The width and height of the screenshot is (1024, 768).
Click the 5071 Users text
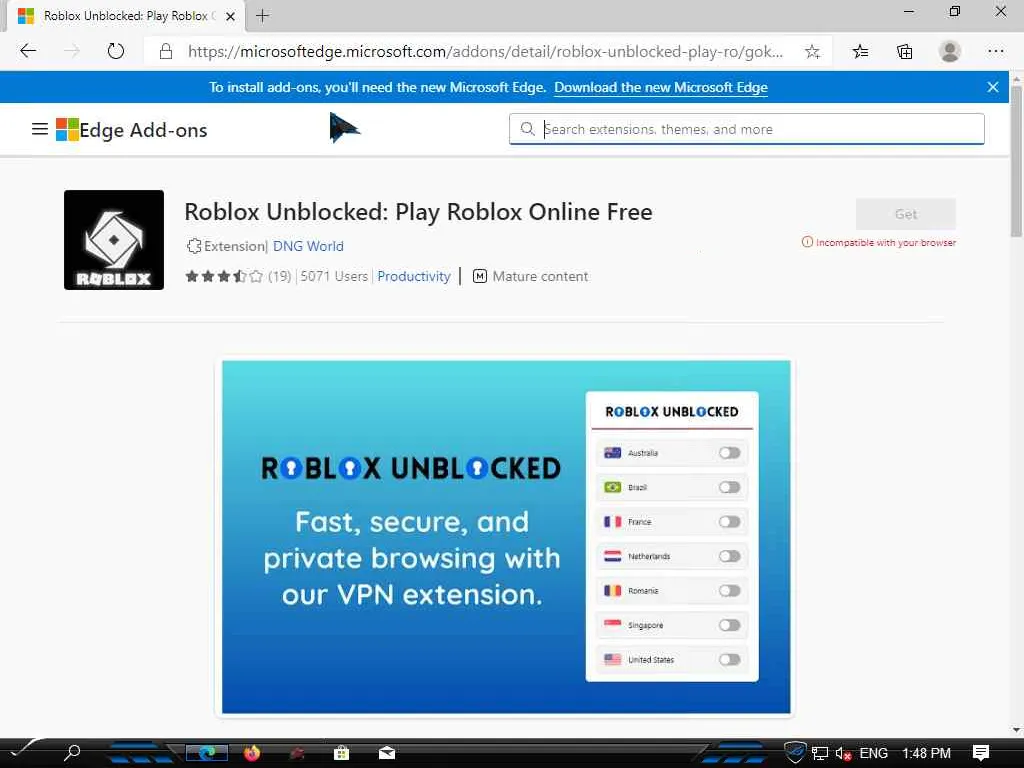[334, 276]
